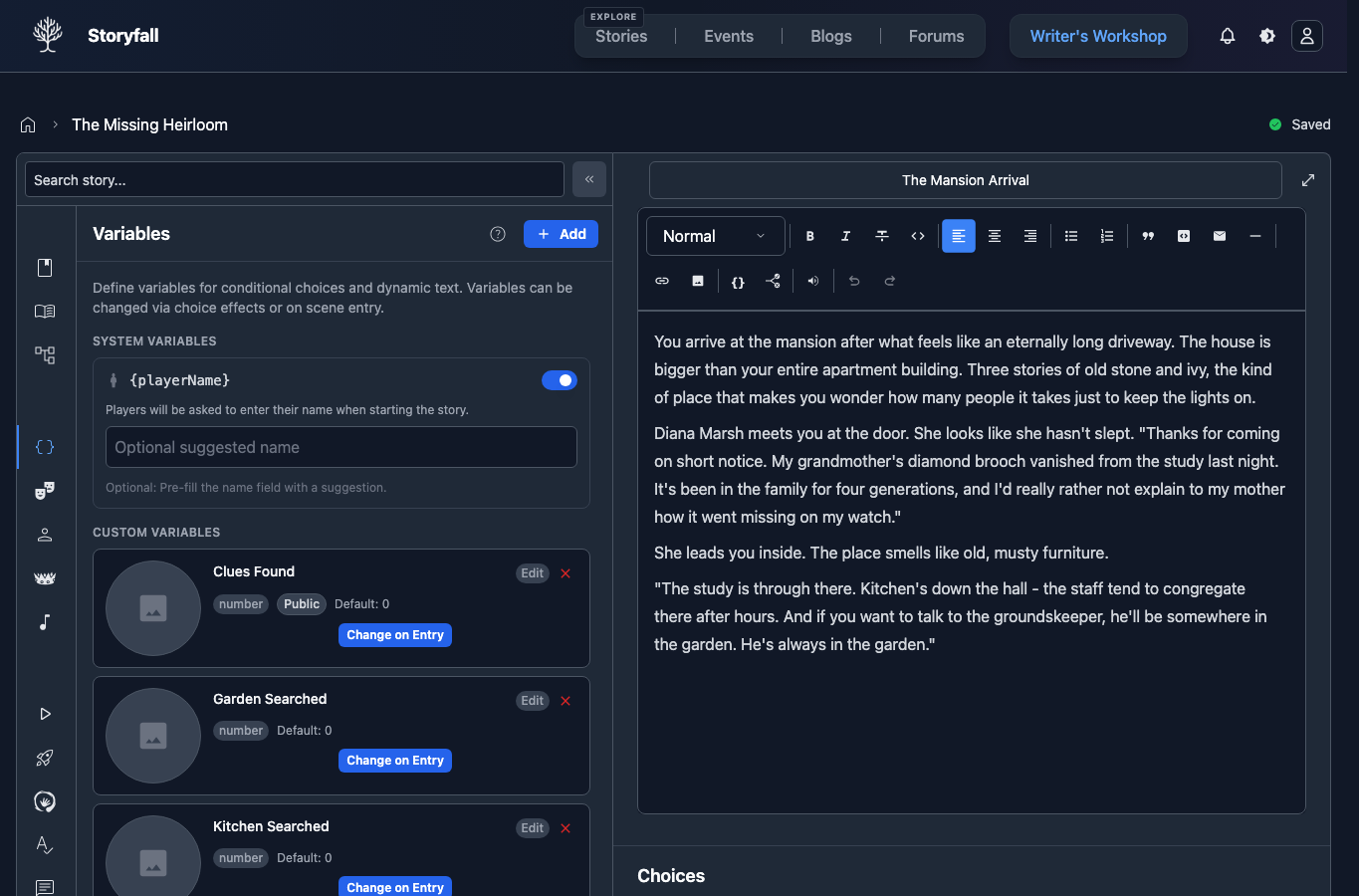Viewport: 1359px width, 896px height.
Task: Click the Change on Entry button for Clues Found
Action: 394,634
